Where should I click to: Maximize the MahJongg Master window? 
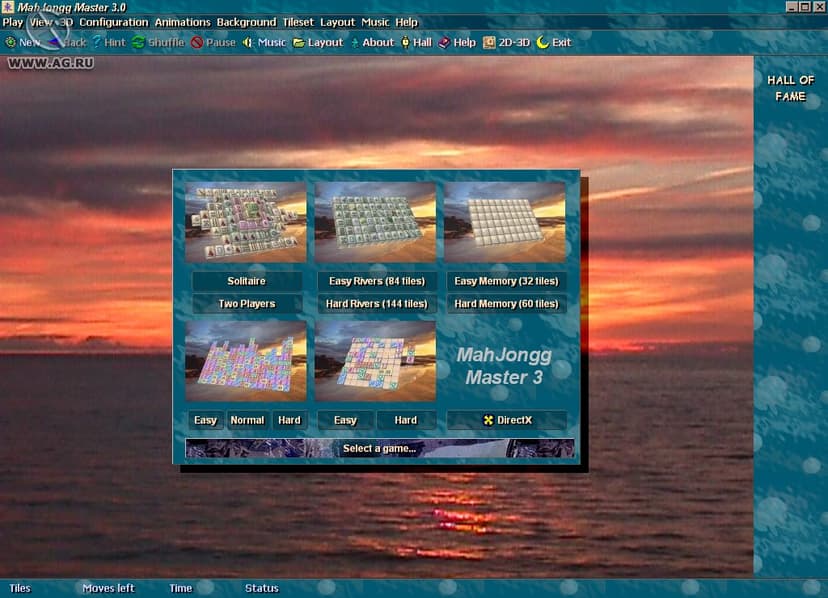[805, 7]
